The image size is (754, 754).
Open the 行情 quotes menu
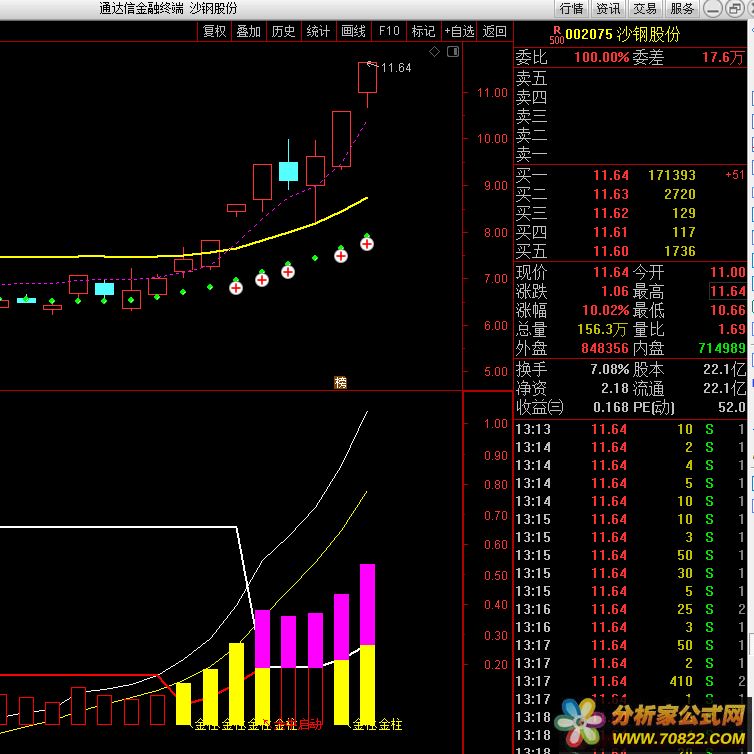[571, 8]
